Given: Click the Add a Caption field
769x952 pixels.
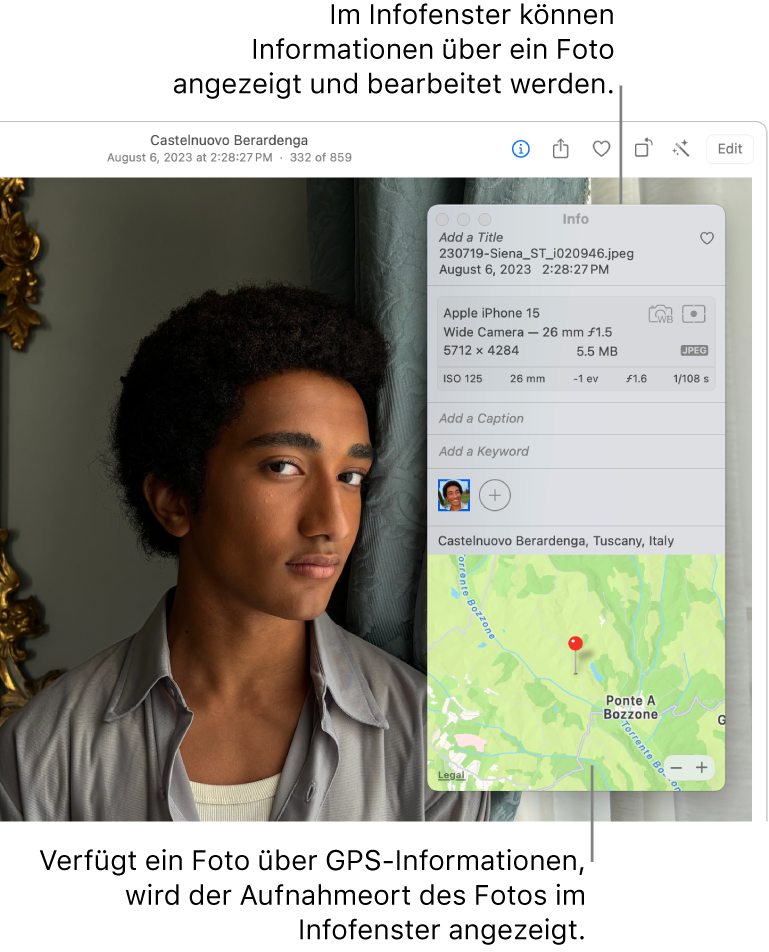Looking at the screenshot, I should click(482, 418).
